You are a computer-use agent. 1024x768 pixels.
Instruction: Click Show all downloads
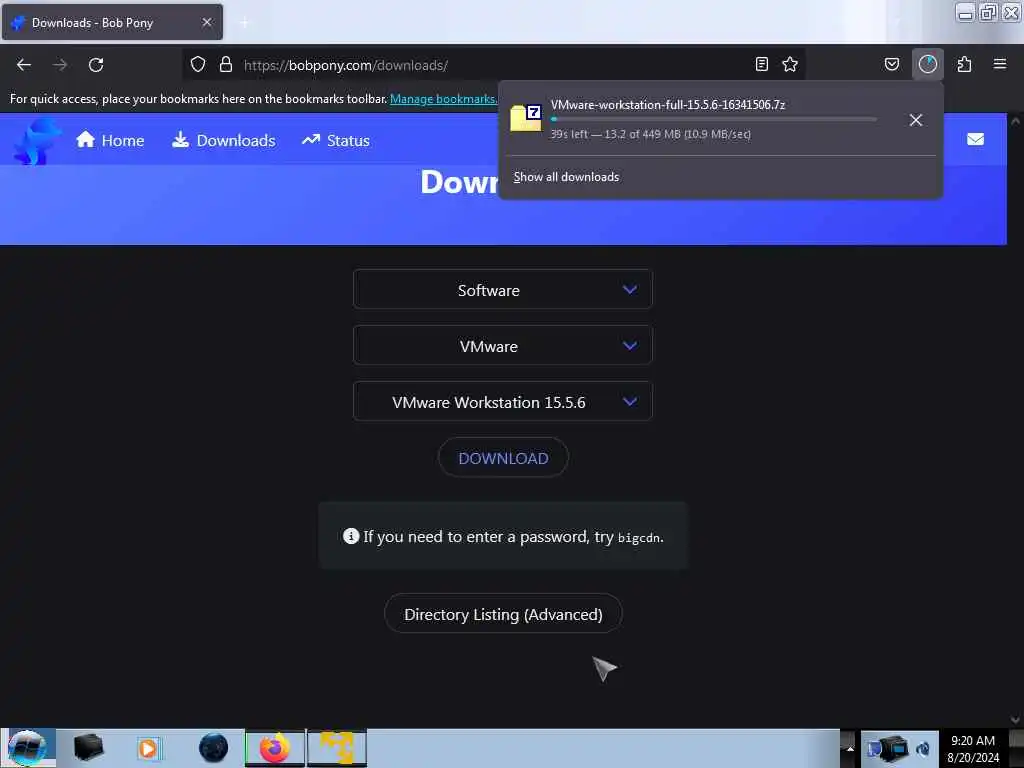(566, 177)
